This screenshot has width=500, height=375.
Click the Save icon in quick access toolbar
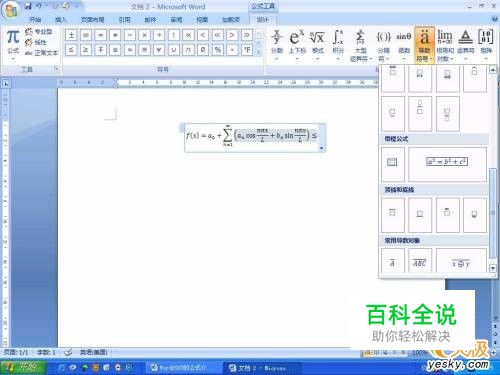[x=28, y=6]
